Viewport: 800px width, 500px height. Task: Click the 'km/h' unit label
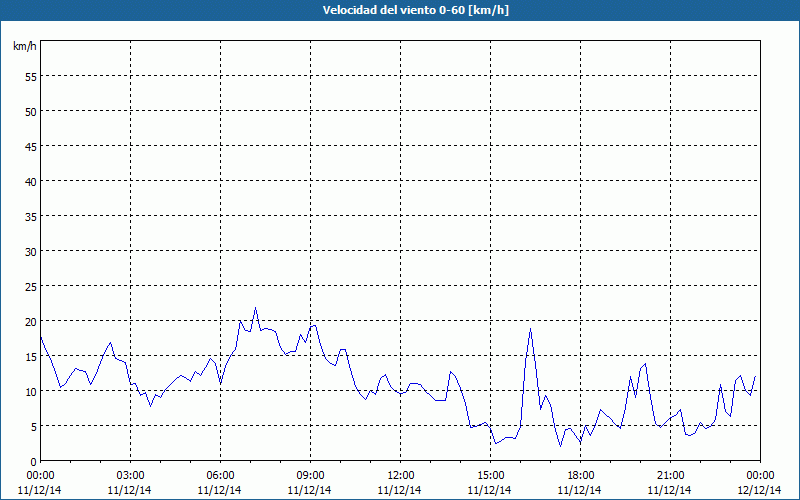click(x=25, y=46)
